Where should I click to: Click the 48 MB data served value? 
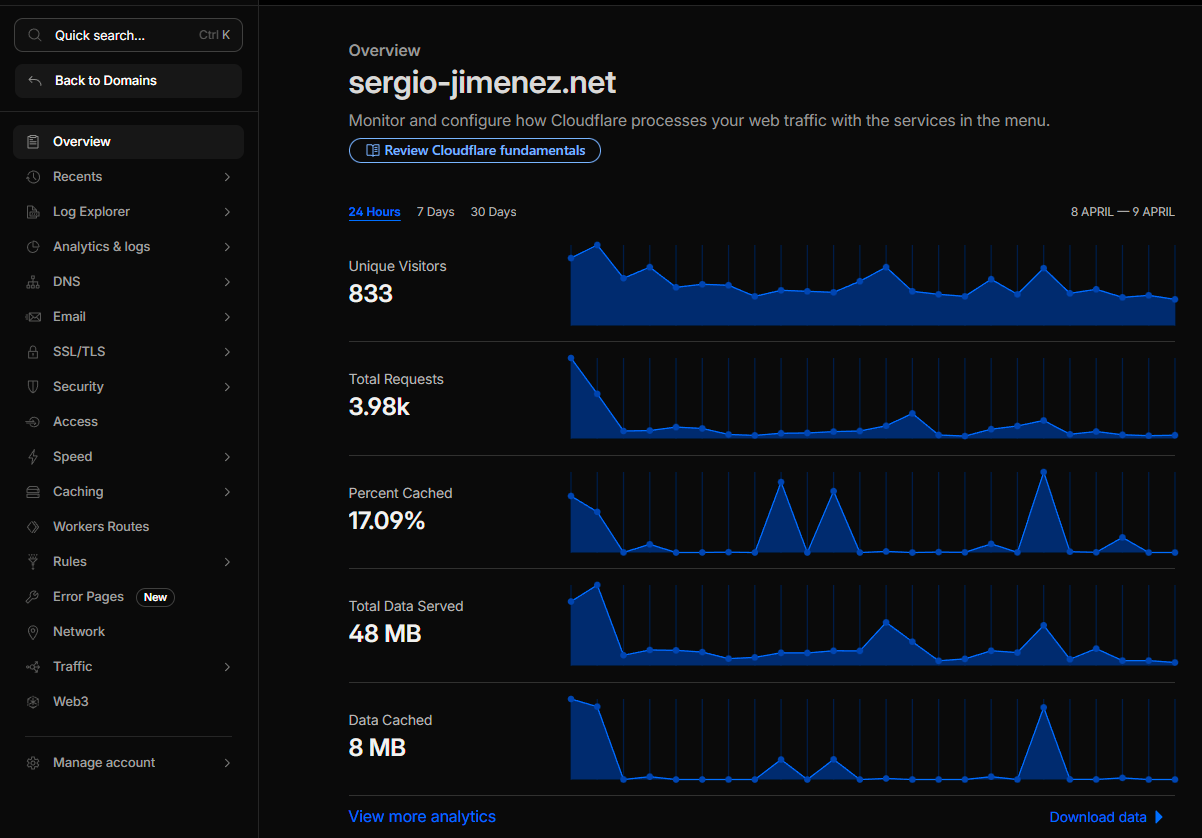coord(385,634)
